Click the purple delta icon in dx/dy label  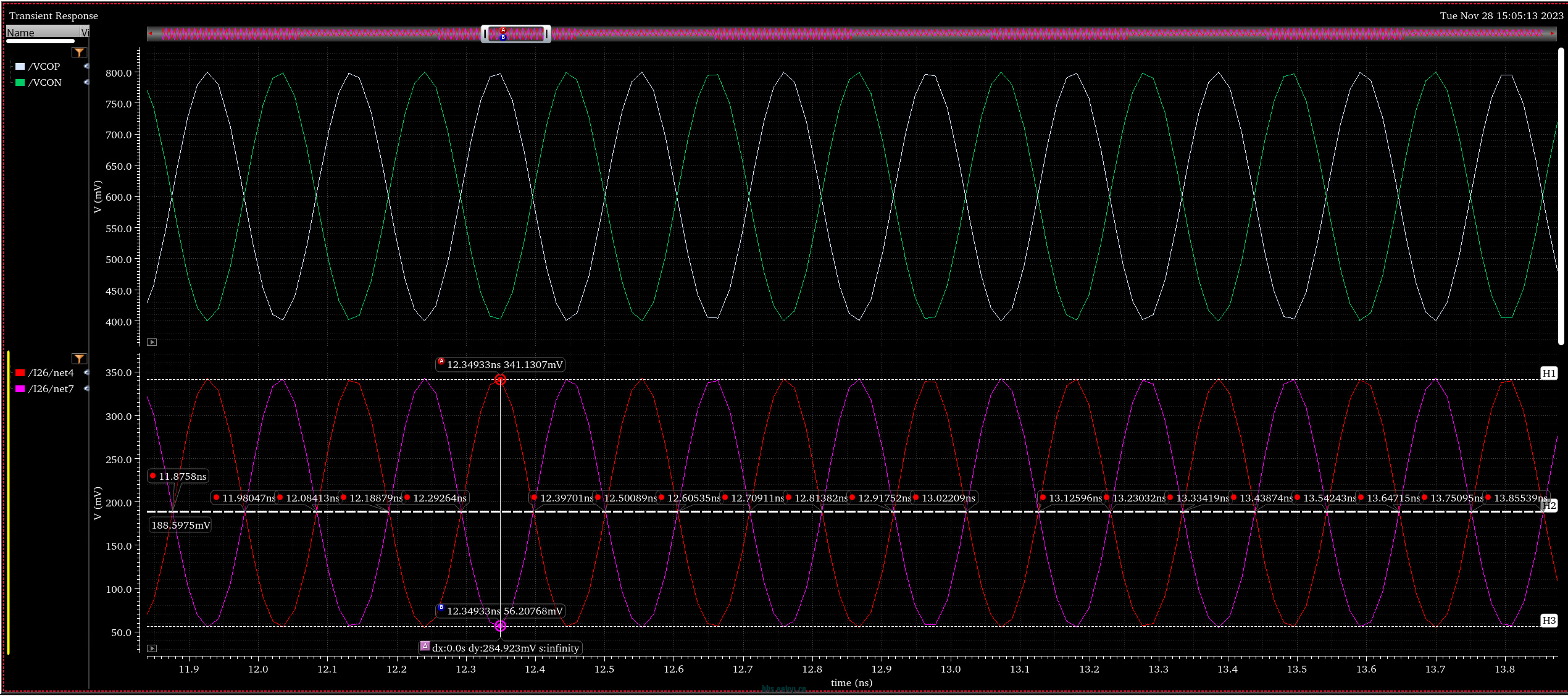pos(425,646)
